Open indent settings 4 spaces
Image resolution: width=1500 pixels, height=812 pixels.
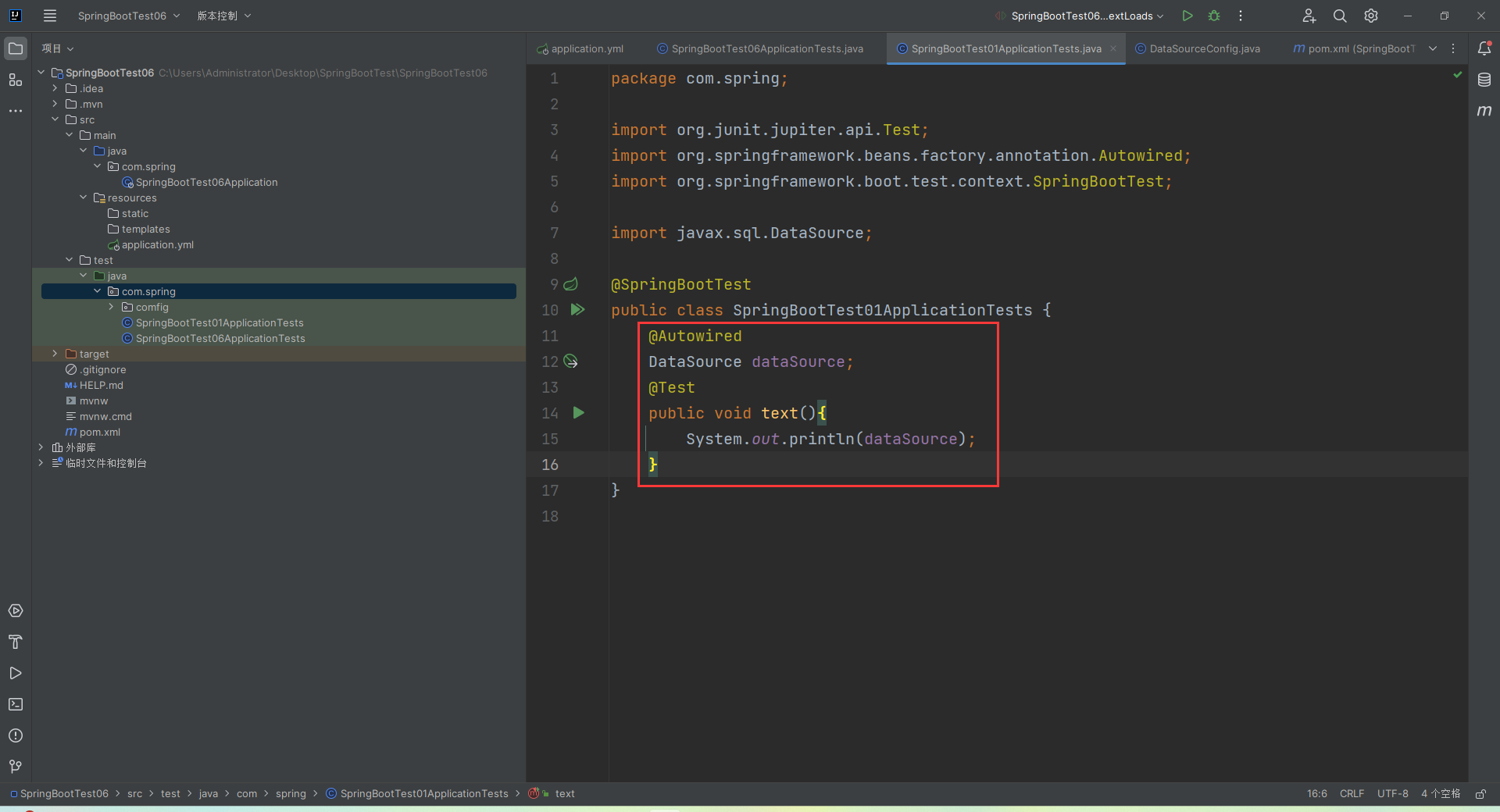1440,794
